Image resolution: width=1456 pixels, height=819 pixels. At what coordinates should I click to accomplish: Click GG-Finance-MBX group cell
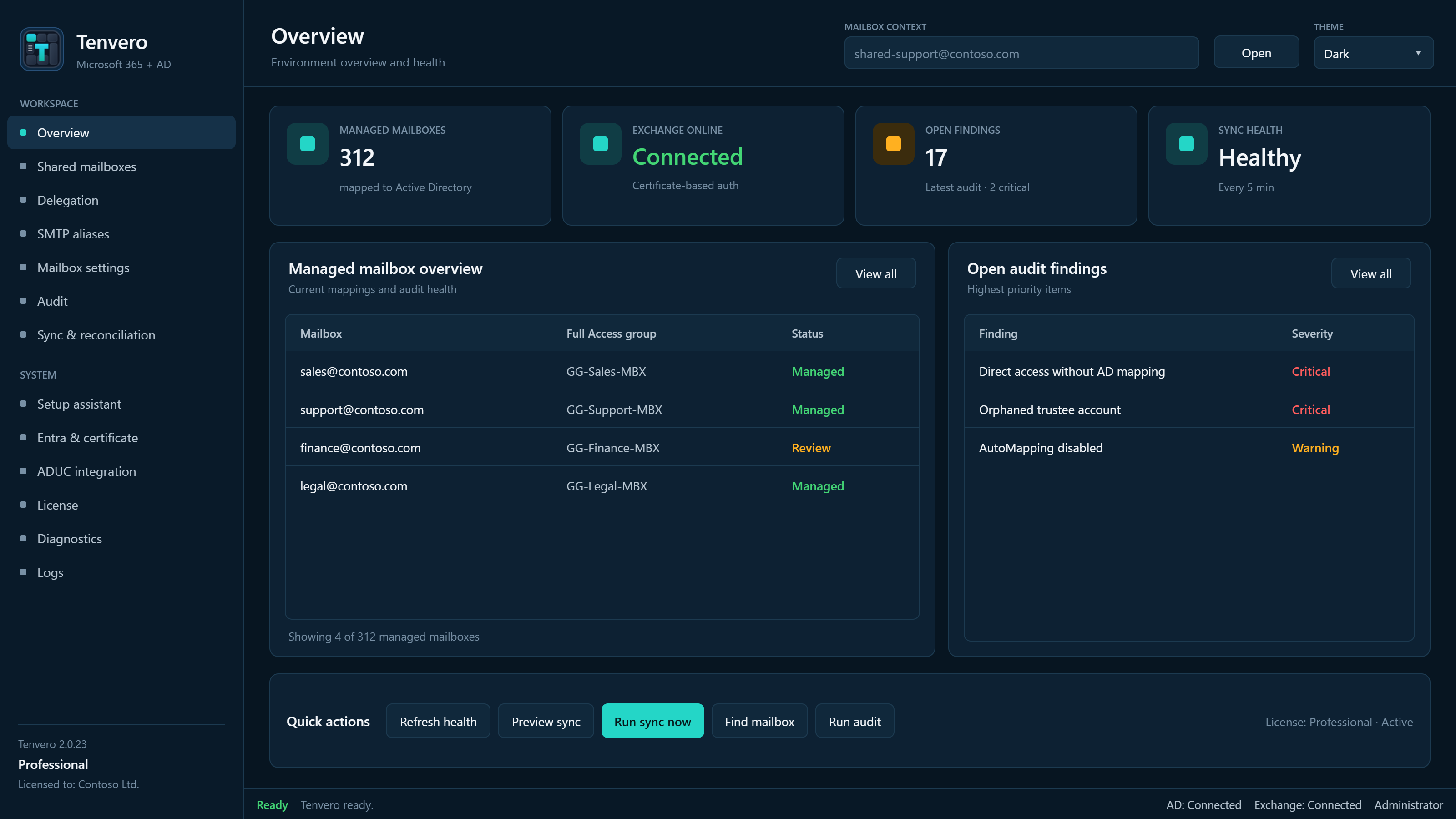[613, 448]
